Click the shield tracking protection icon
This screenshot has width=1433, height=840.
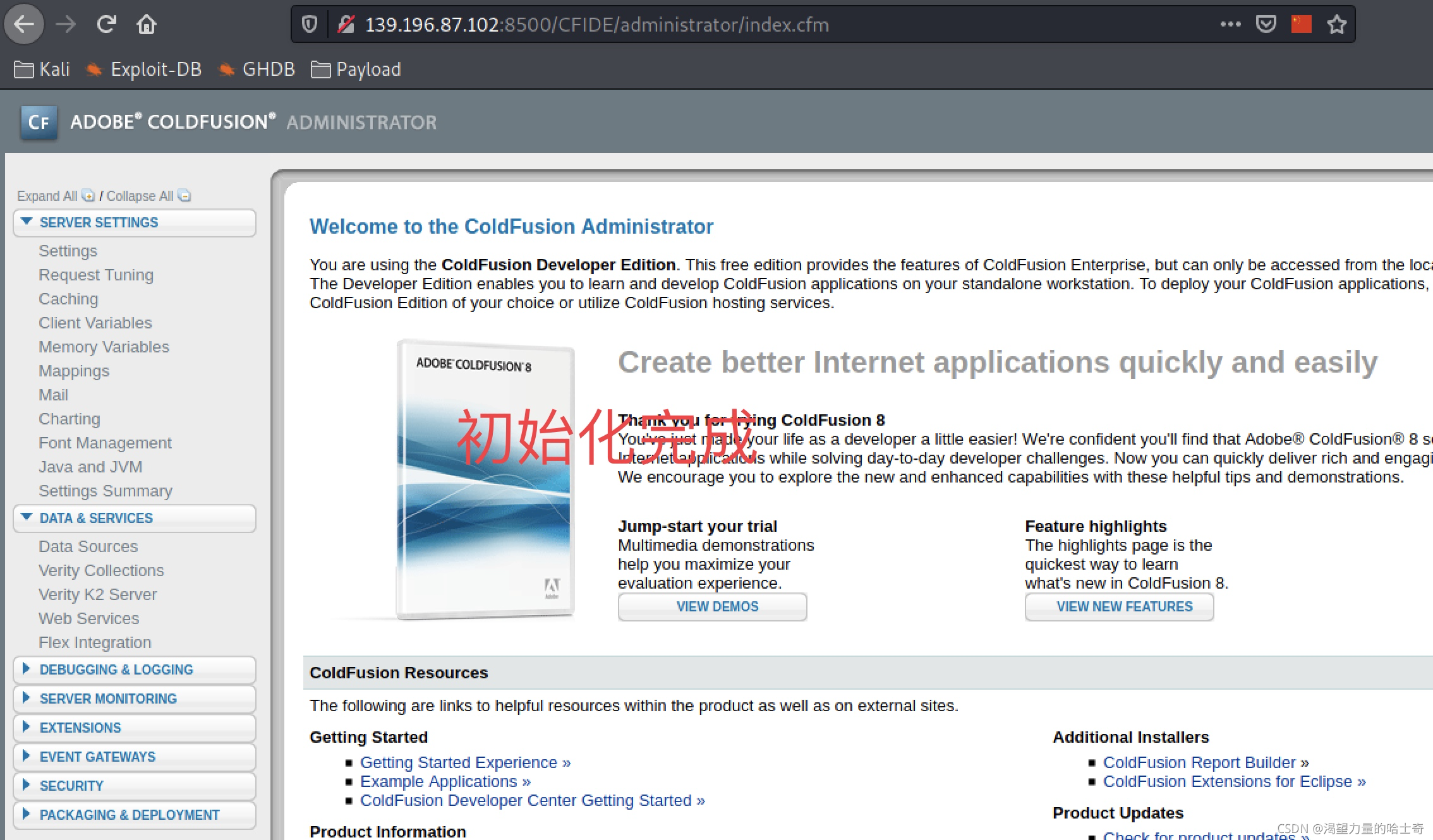coord(309,25)
